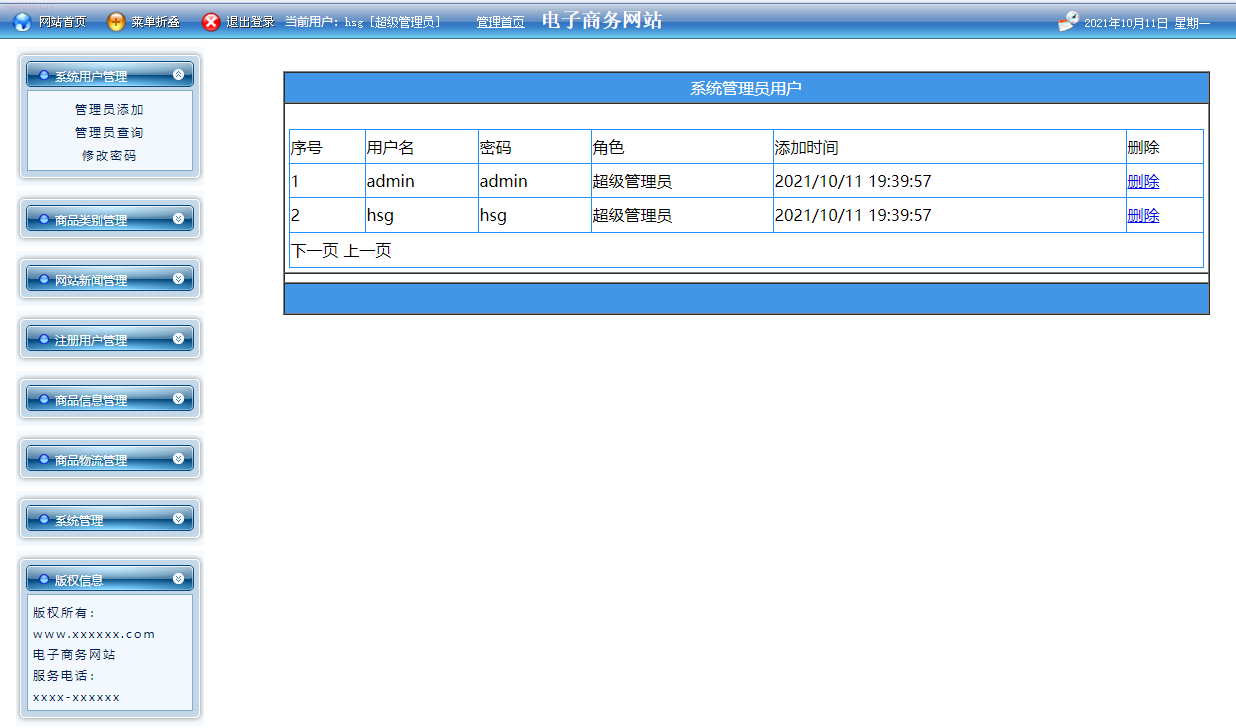Expand the 商品信息管理 section chevron

click(178, 398)
